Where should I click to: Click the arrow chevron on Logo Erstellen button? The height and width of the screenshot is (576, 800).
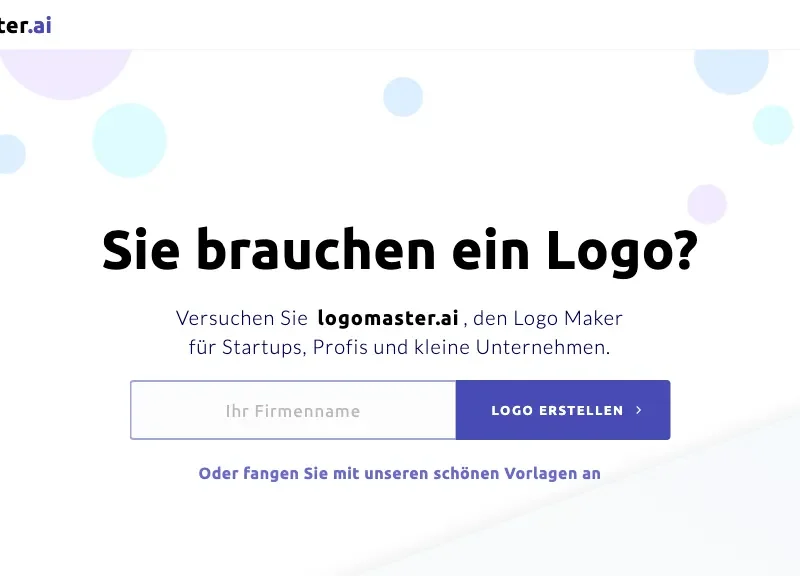point(638,410)
